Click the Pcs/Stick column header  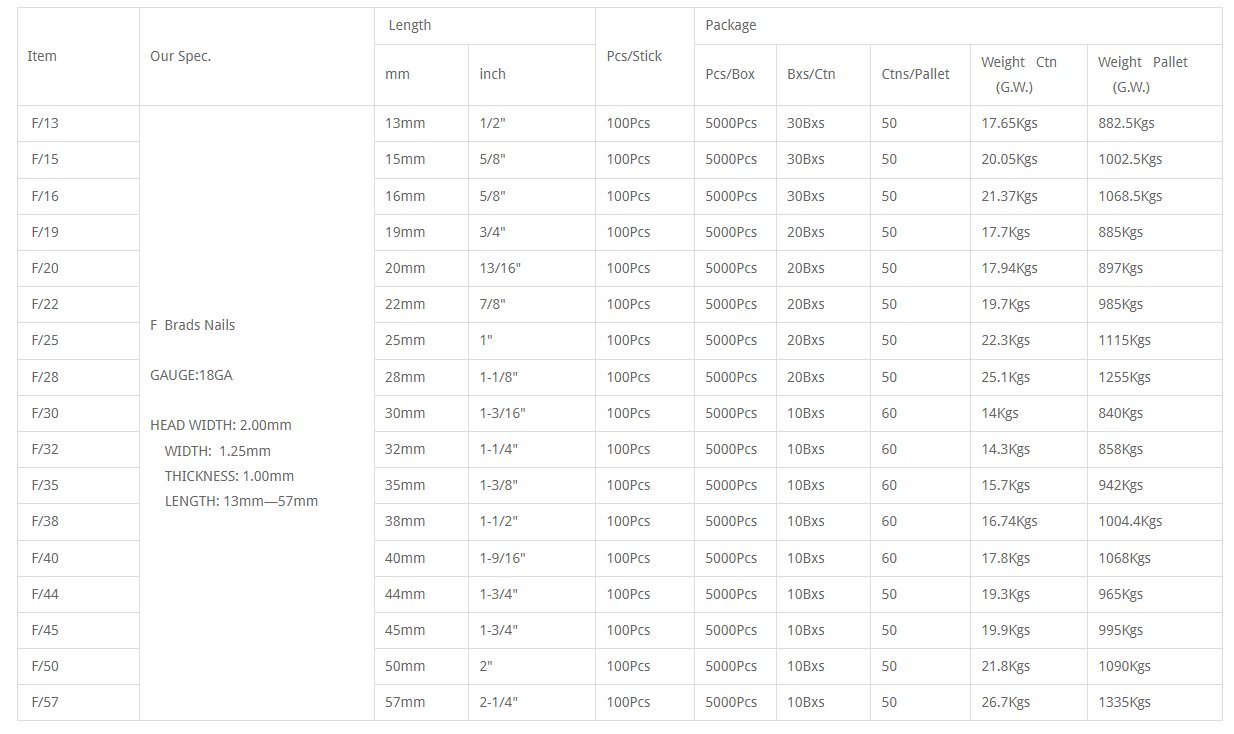[x=645, y=56]
